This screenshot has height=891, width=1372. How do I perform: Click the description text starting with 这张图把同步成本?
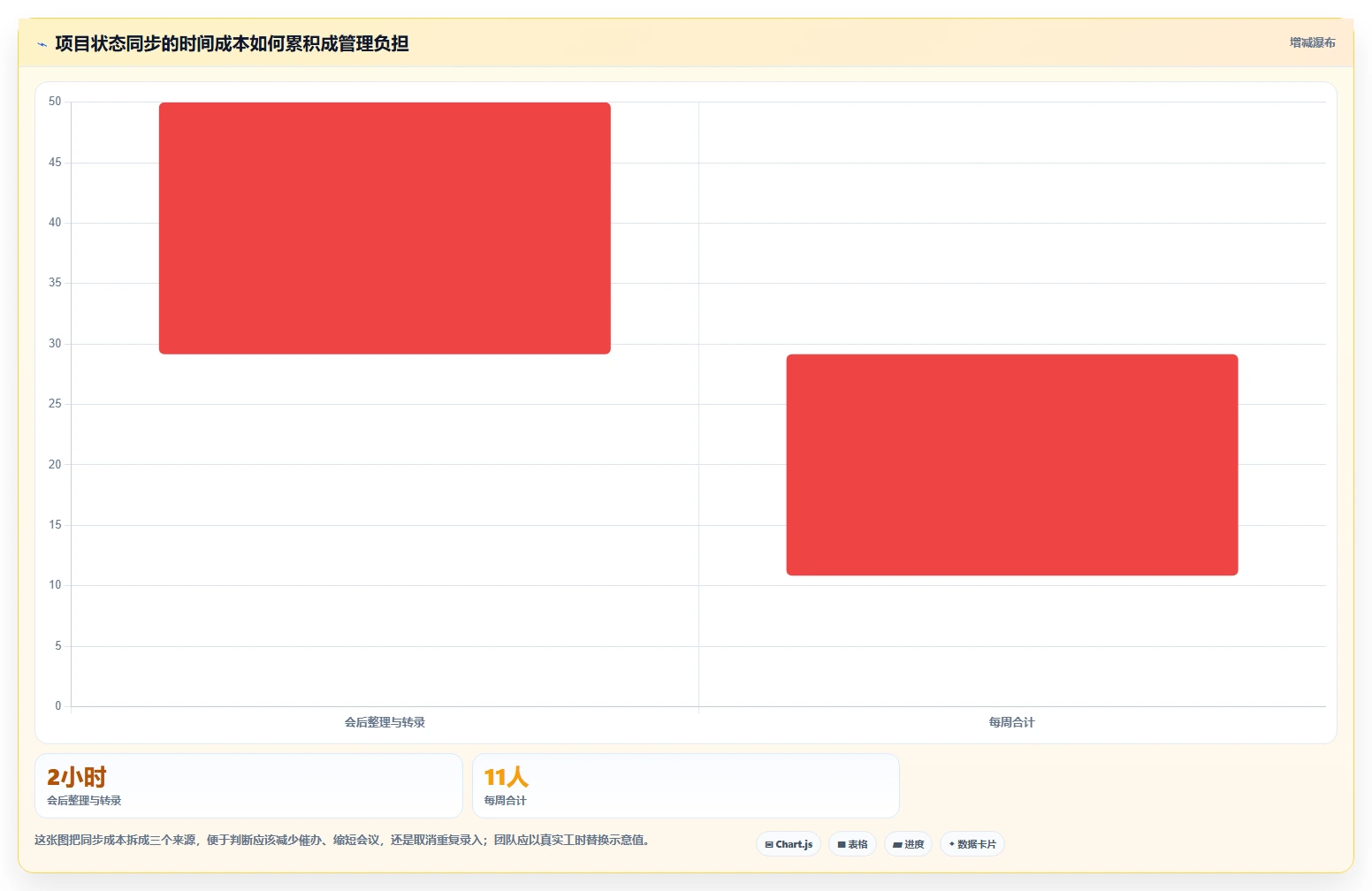click(x=342, y=840)
